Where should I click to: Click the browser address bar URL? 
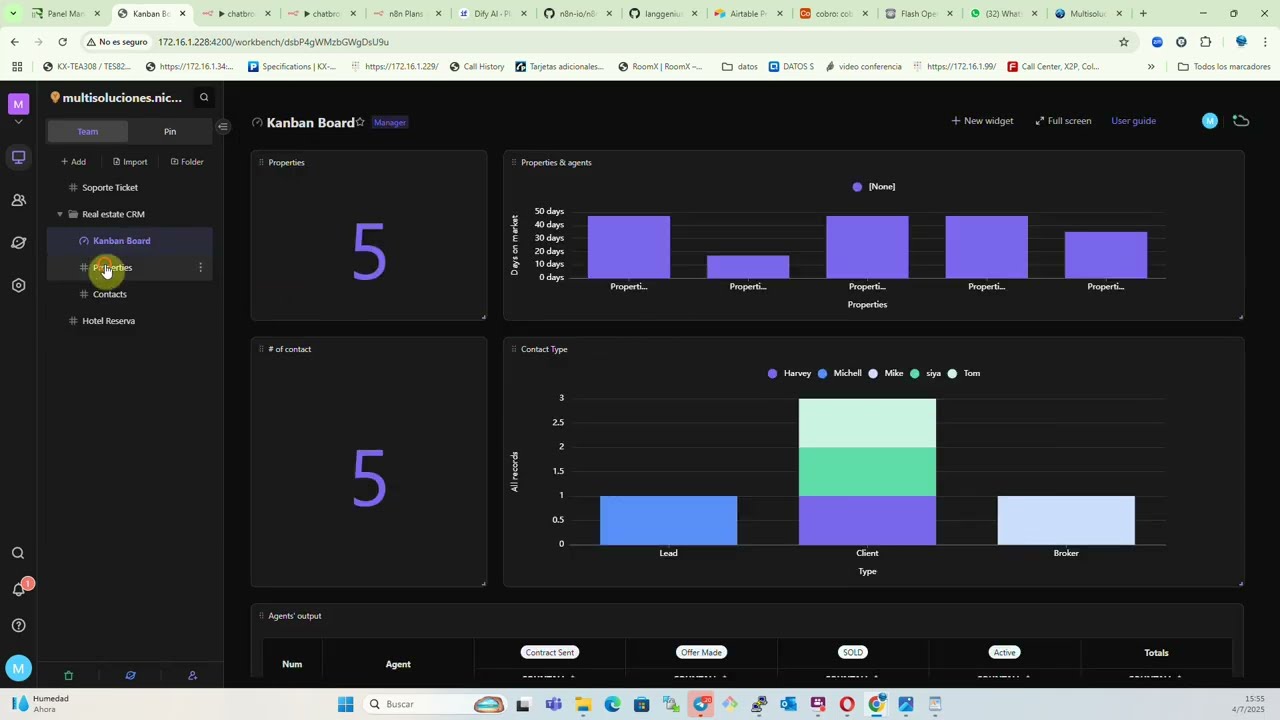point(273,42)
